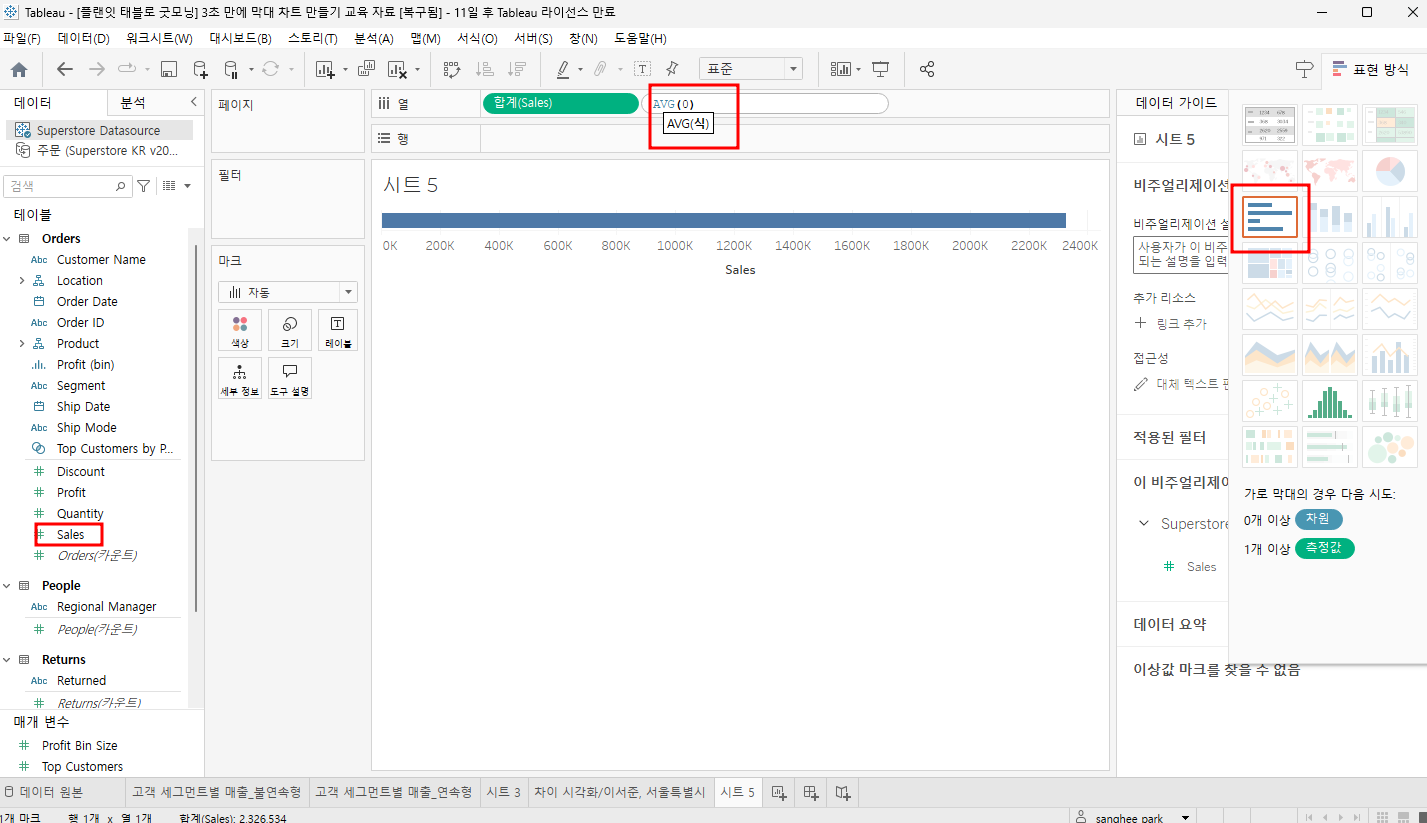Open the marks type Automatic dropdown
The height and width of the screenshot is (823, 1427).
(288, 292)
